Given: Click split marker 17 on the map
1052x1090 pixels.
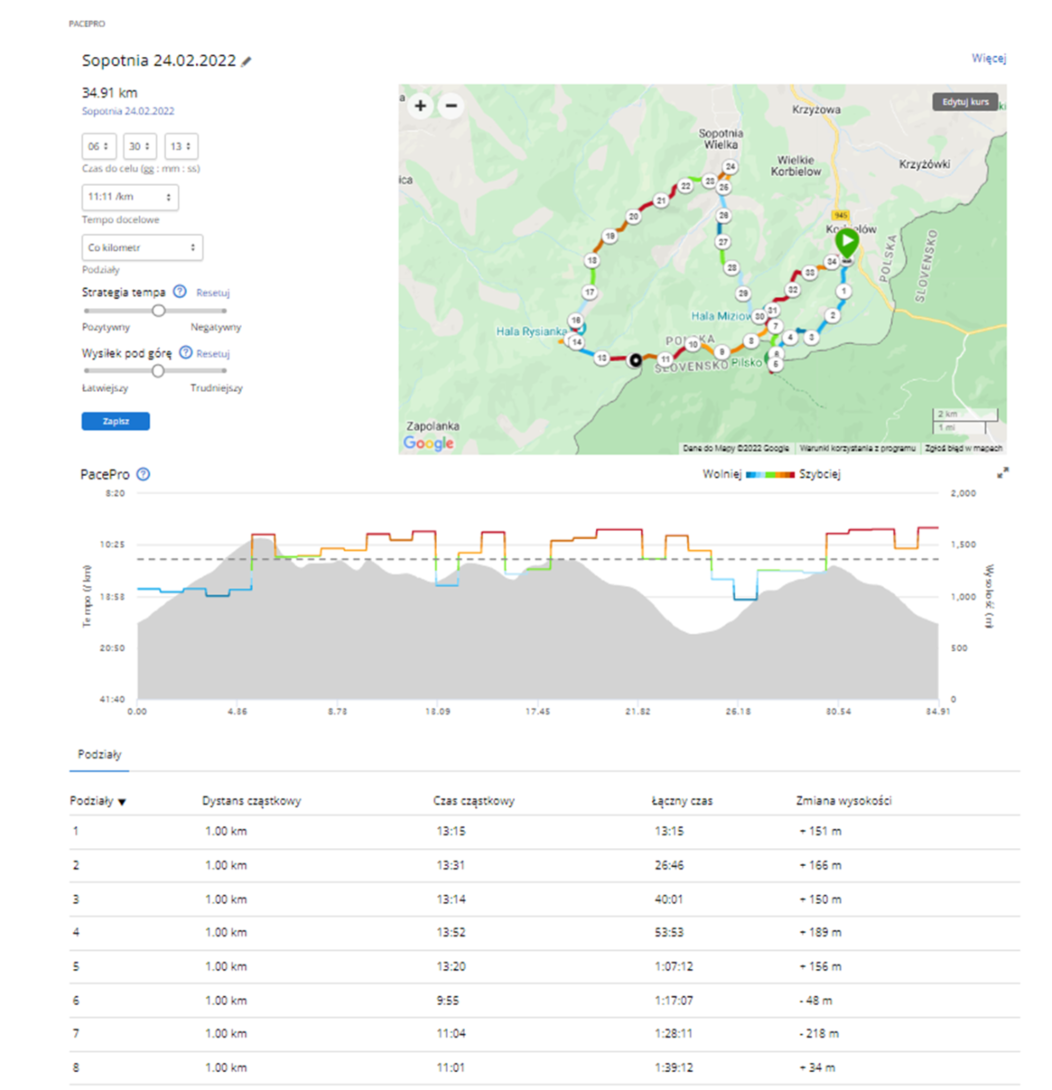Looking at the screenshot, I should [x=590, y=293].
